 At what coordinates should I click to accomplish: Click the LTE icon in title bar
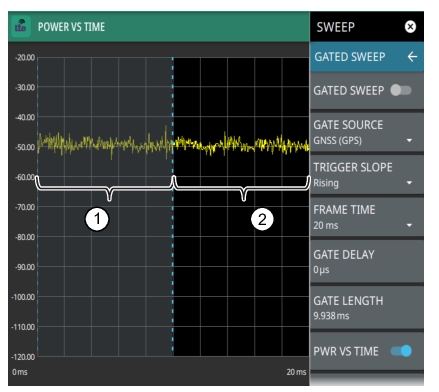(21, 26)
